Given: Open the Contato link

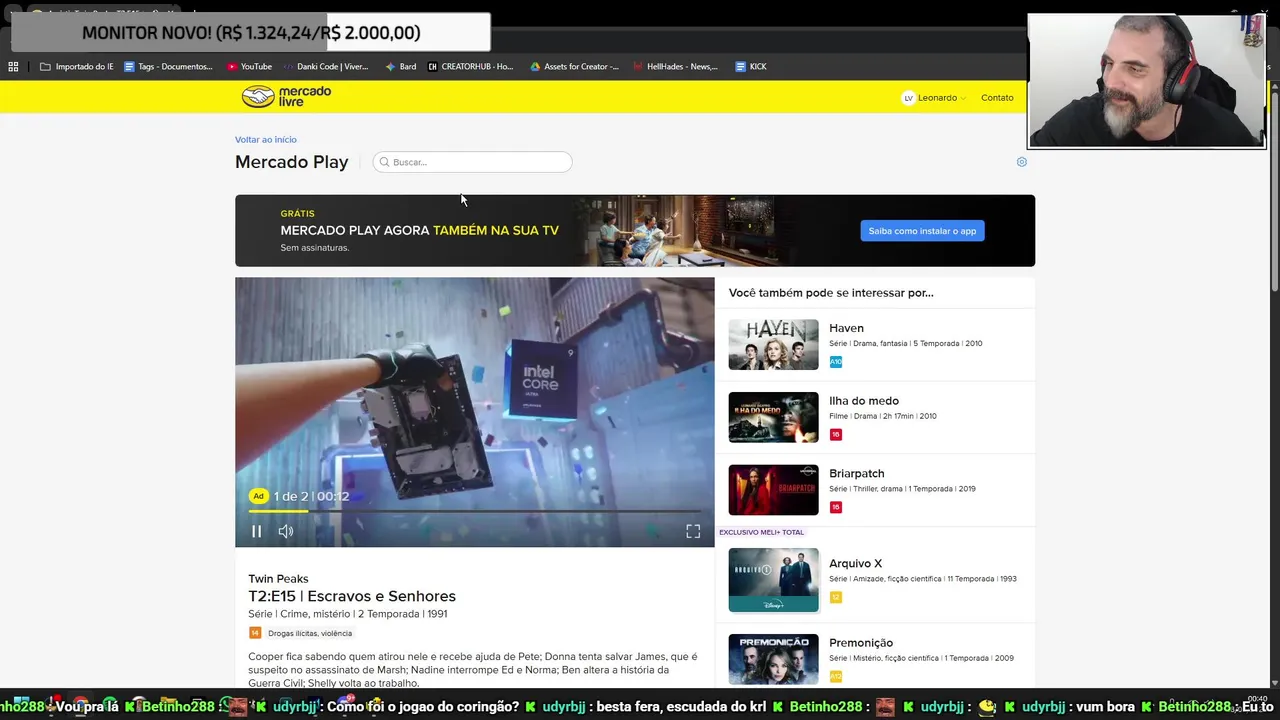Looking at the screenshot, I should (997, 98).
